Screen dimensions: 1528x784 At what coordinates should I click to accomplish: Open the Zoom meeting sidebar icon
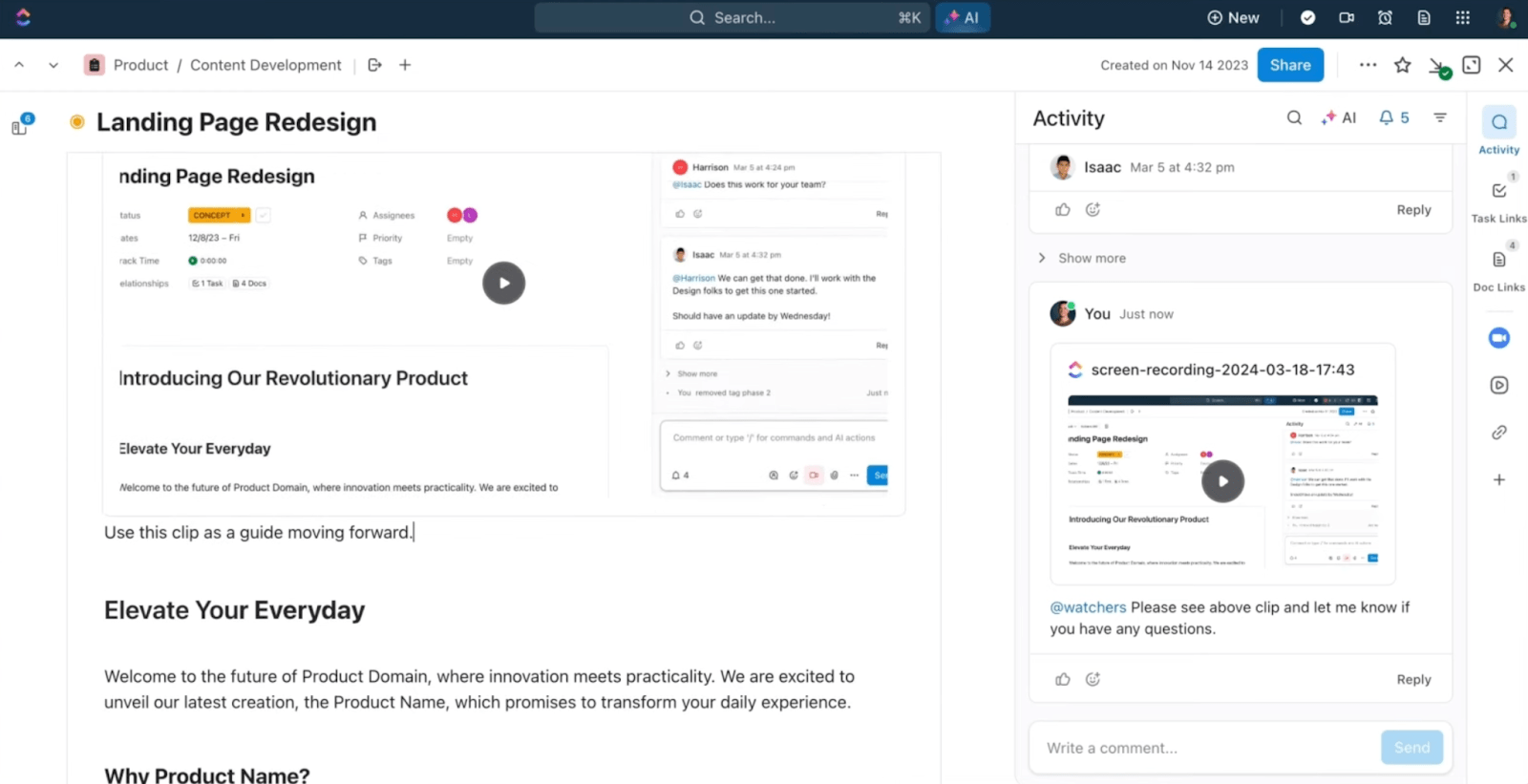coord(1498,338)
